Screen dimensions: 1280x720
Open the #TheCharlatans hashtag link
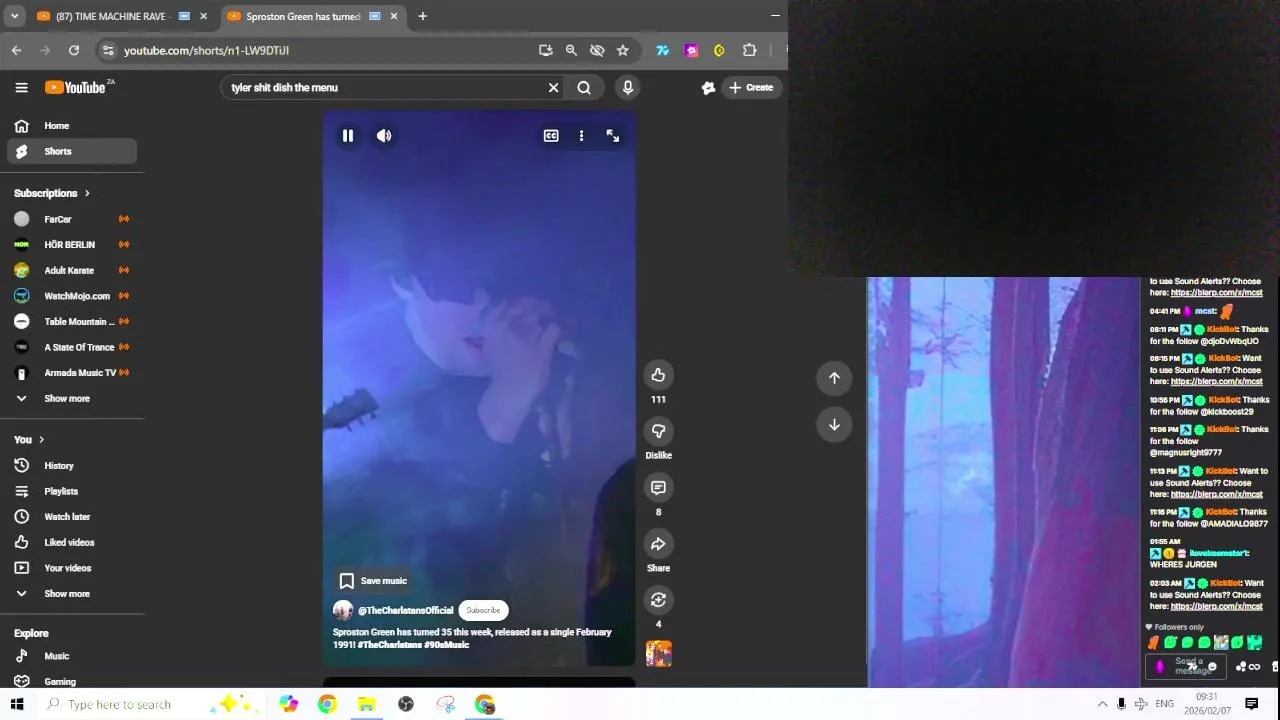388,645
